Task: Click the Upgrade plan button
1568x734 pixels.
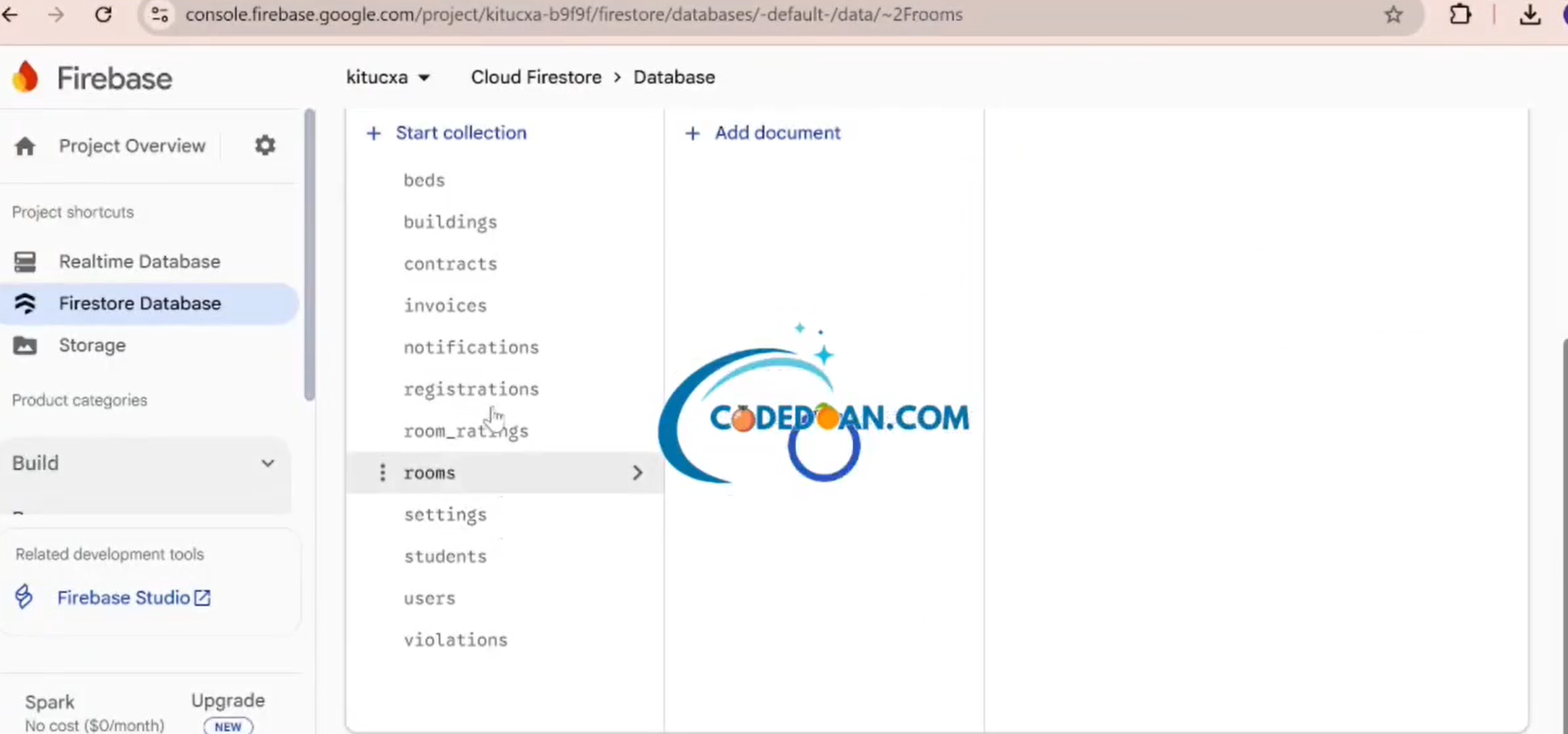Action: click(228, 701)
